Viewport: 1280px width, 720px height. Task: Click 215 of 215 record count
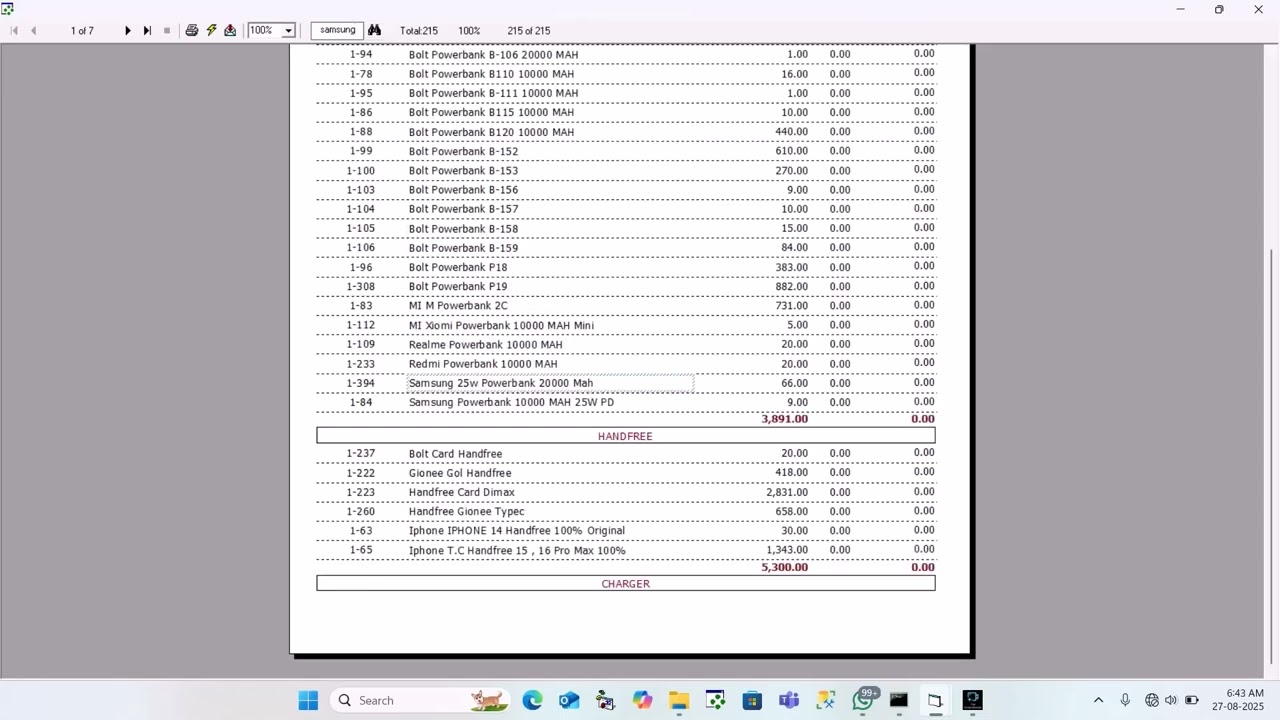click(x=528, y=31)
